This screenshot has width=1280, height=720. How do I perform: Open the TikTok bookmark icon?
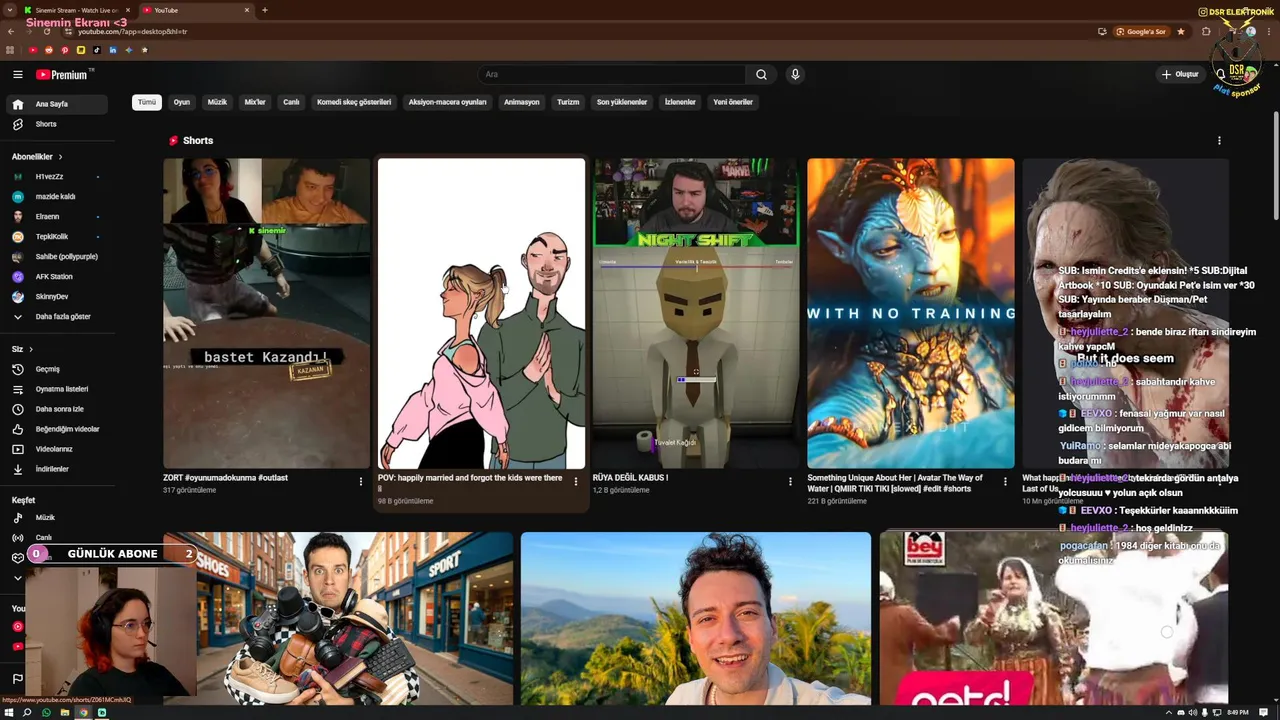click(97, 50)
